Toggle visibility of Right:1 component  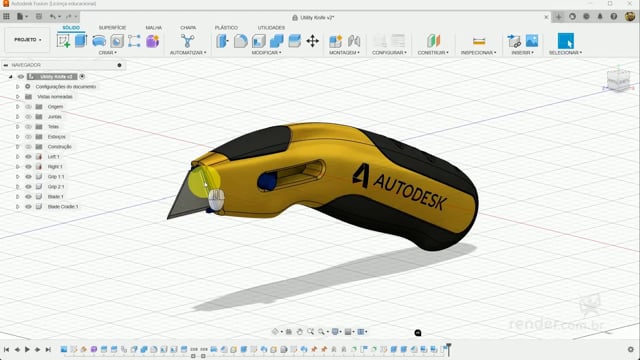point(28,167)
